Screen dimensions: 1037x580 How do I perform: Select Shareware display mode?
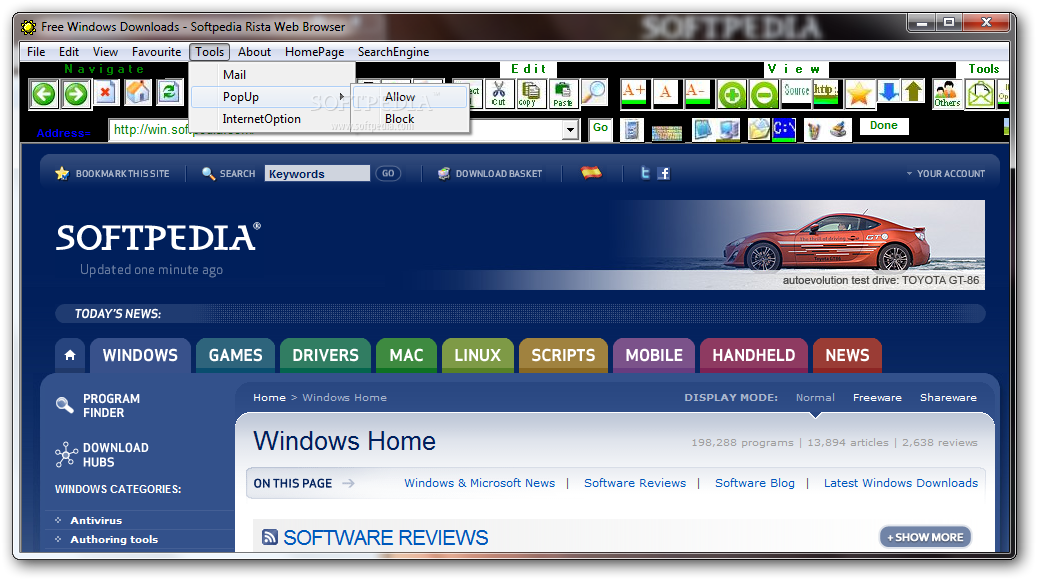(x=948, y=397)
